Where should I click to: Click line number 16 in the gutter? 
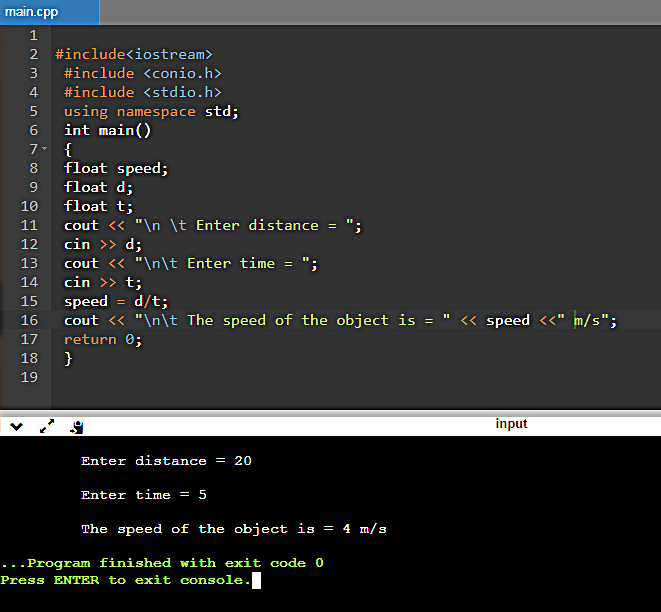29,320
